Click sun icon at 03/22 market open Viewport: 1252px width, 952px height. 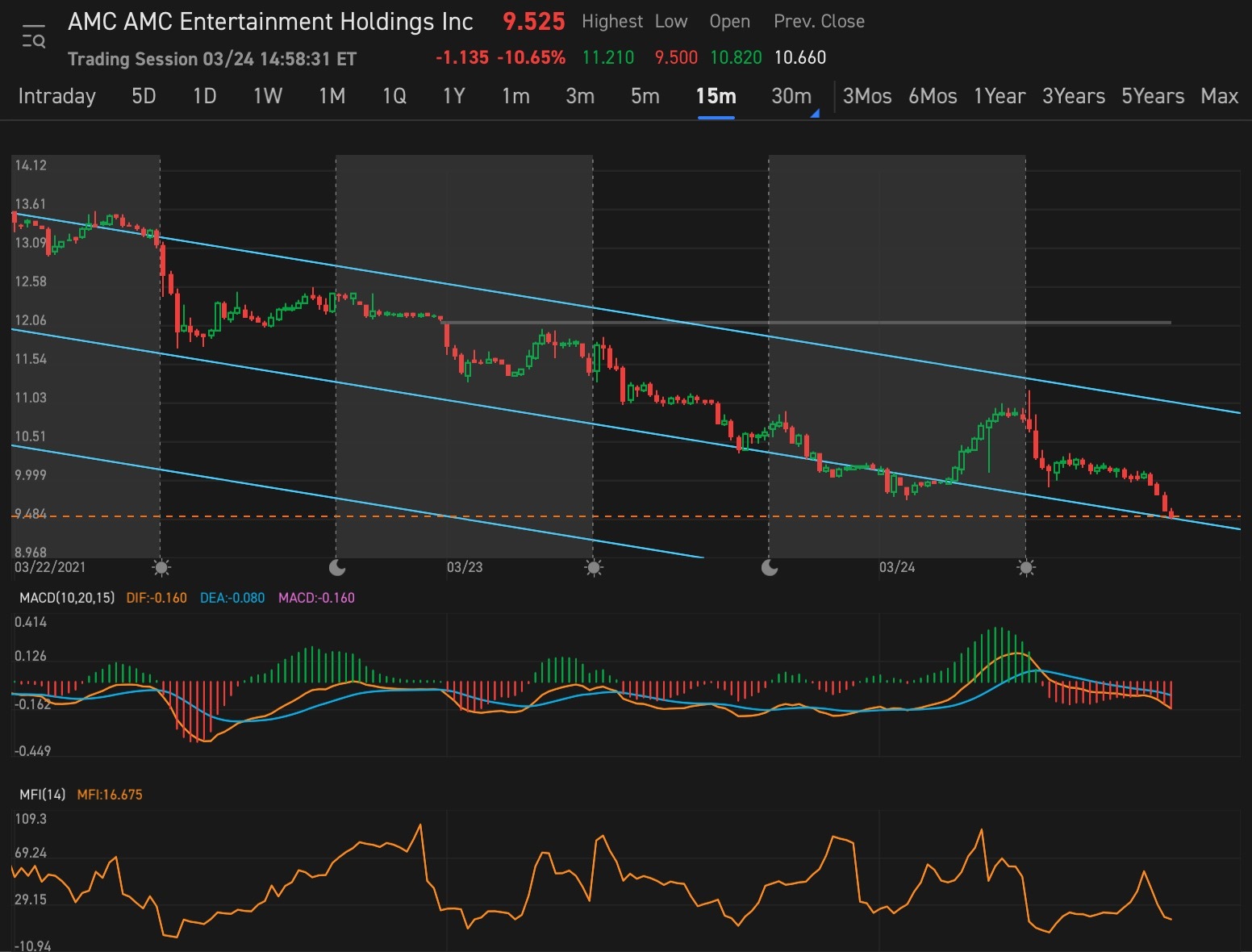[x=161, y=567]
